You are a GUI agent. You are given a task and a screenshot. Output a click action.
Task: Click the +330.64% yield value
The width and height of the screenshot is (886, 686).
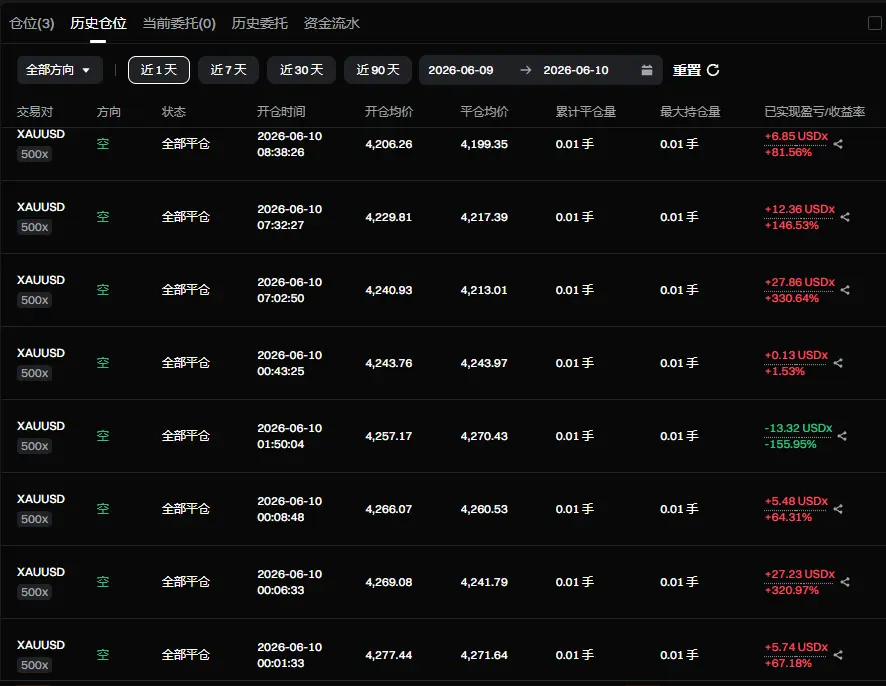coord(791,298)
